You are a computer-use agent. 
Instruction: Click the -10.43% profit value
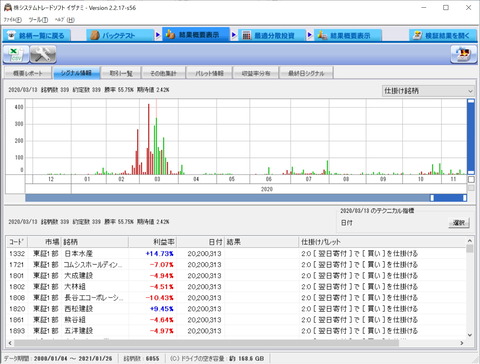point(159,298)
